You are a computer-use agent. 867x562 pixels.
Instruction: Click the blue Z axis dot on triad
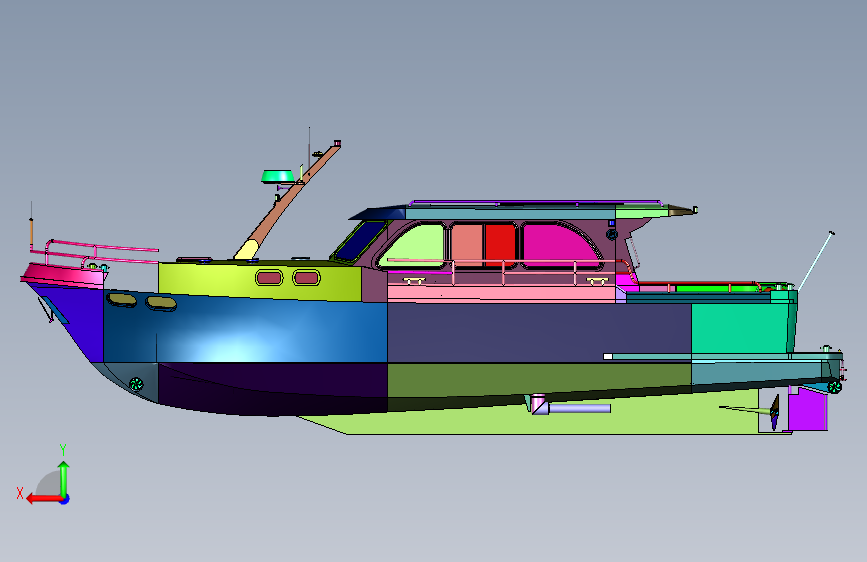(65, 499)
